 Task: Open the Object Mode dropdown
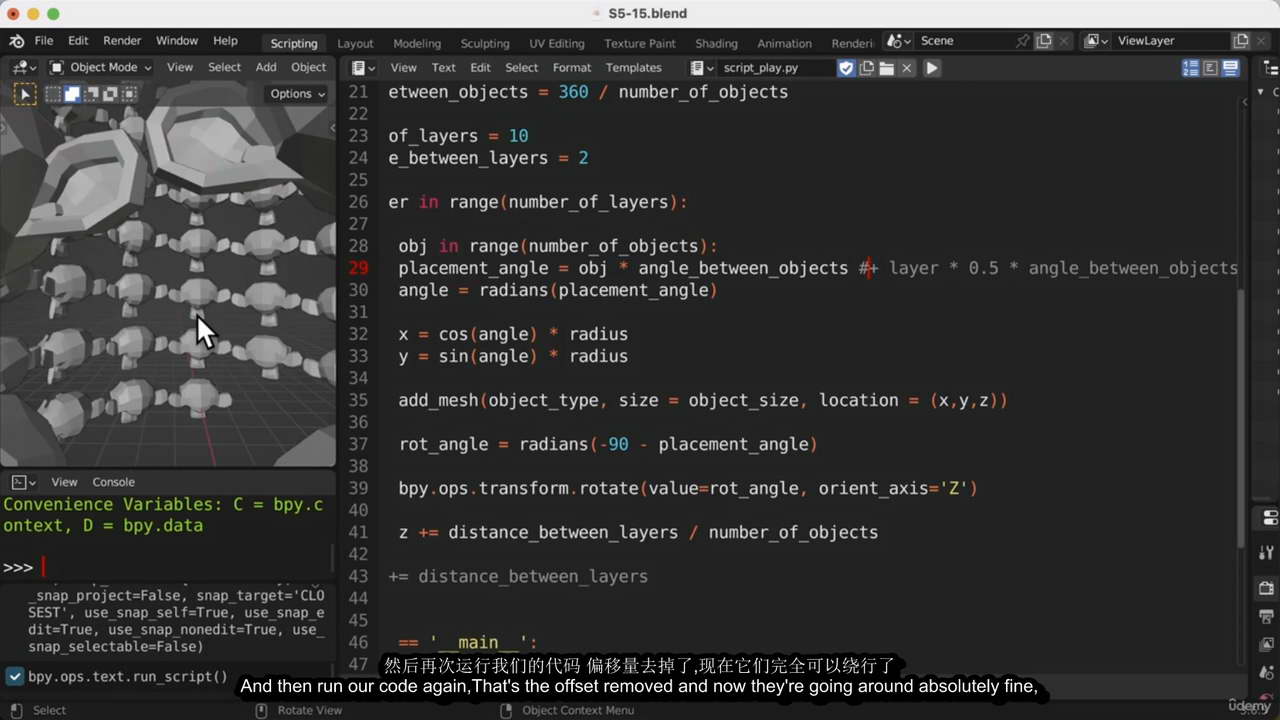(100, 67)
